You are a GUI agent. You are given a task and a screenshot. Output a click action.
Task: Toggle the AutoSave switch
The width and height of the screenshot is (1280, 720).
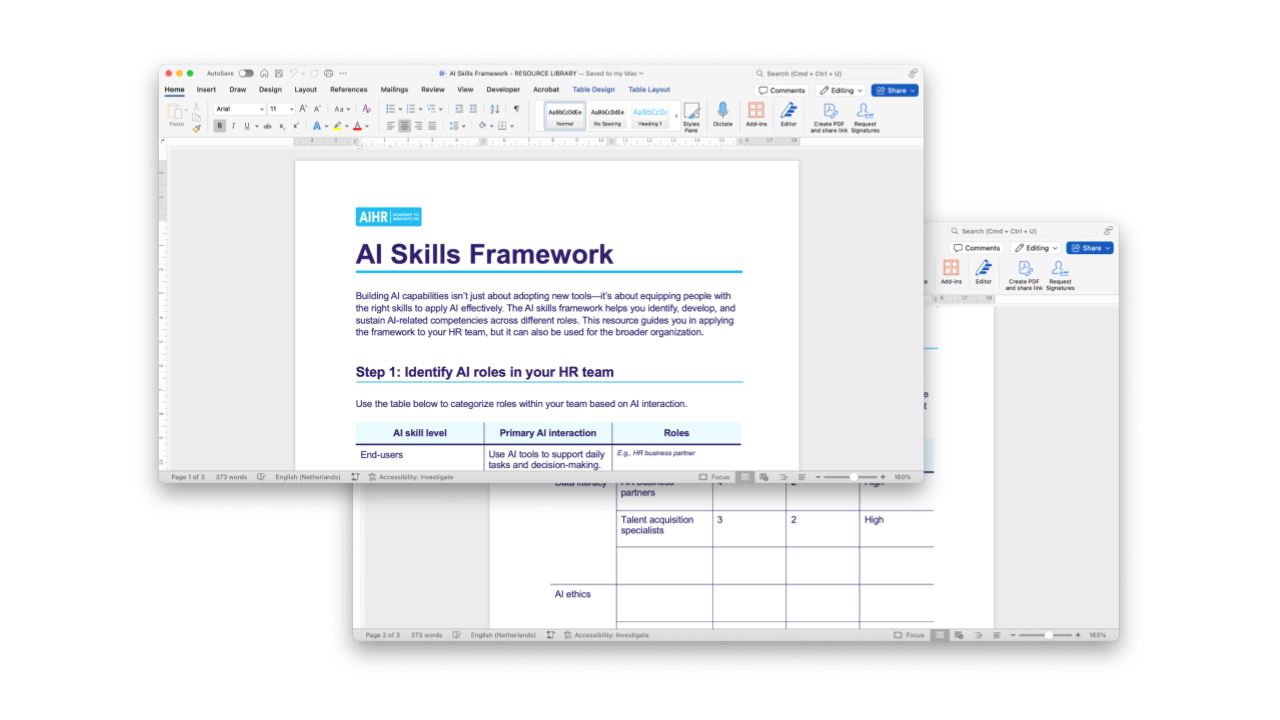pos(245,73)
